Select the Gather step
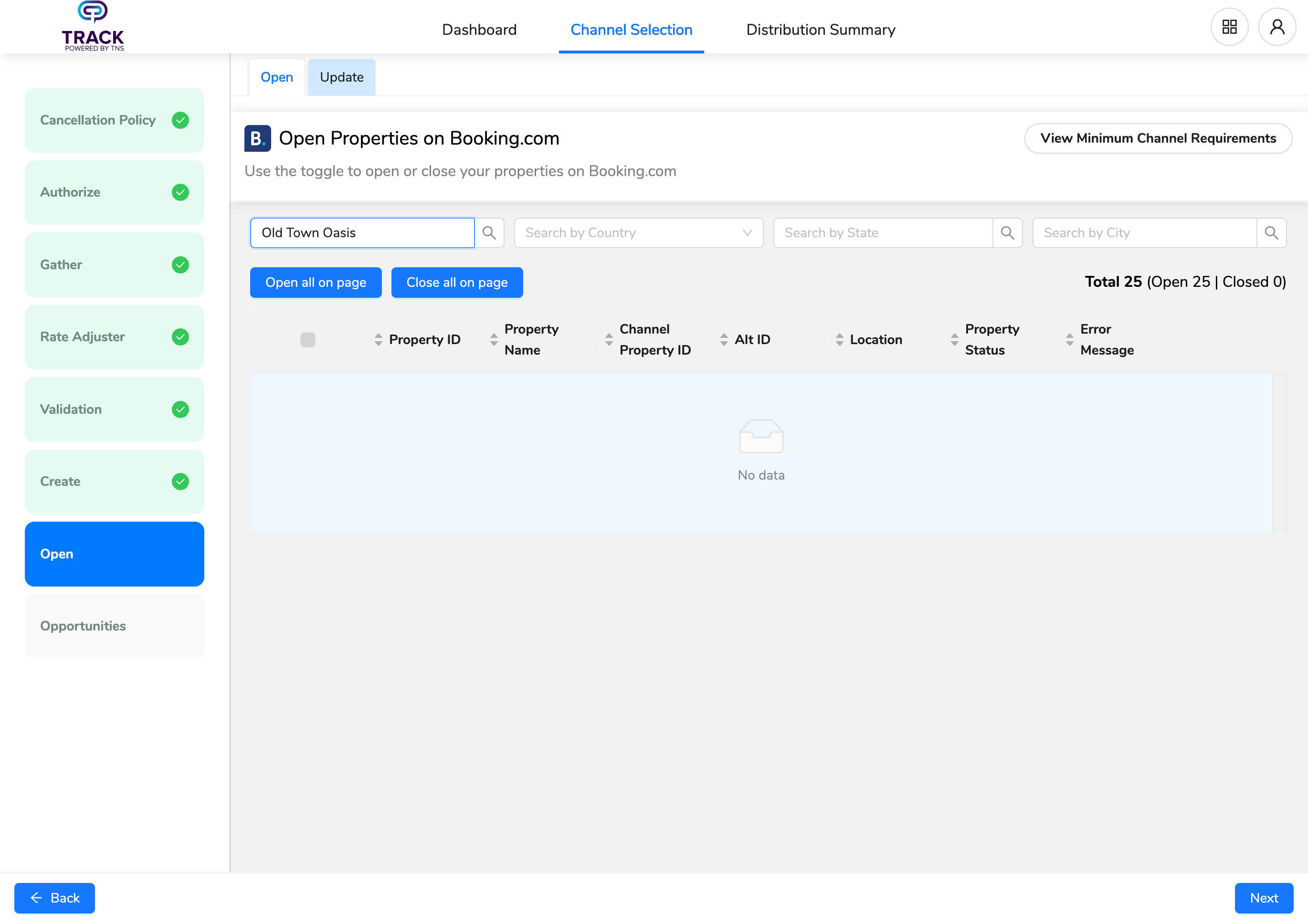 [115, 265]
